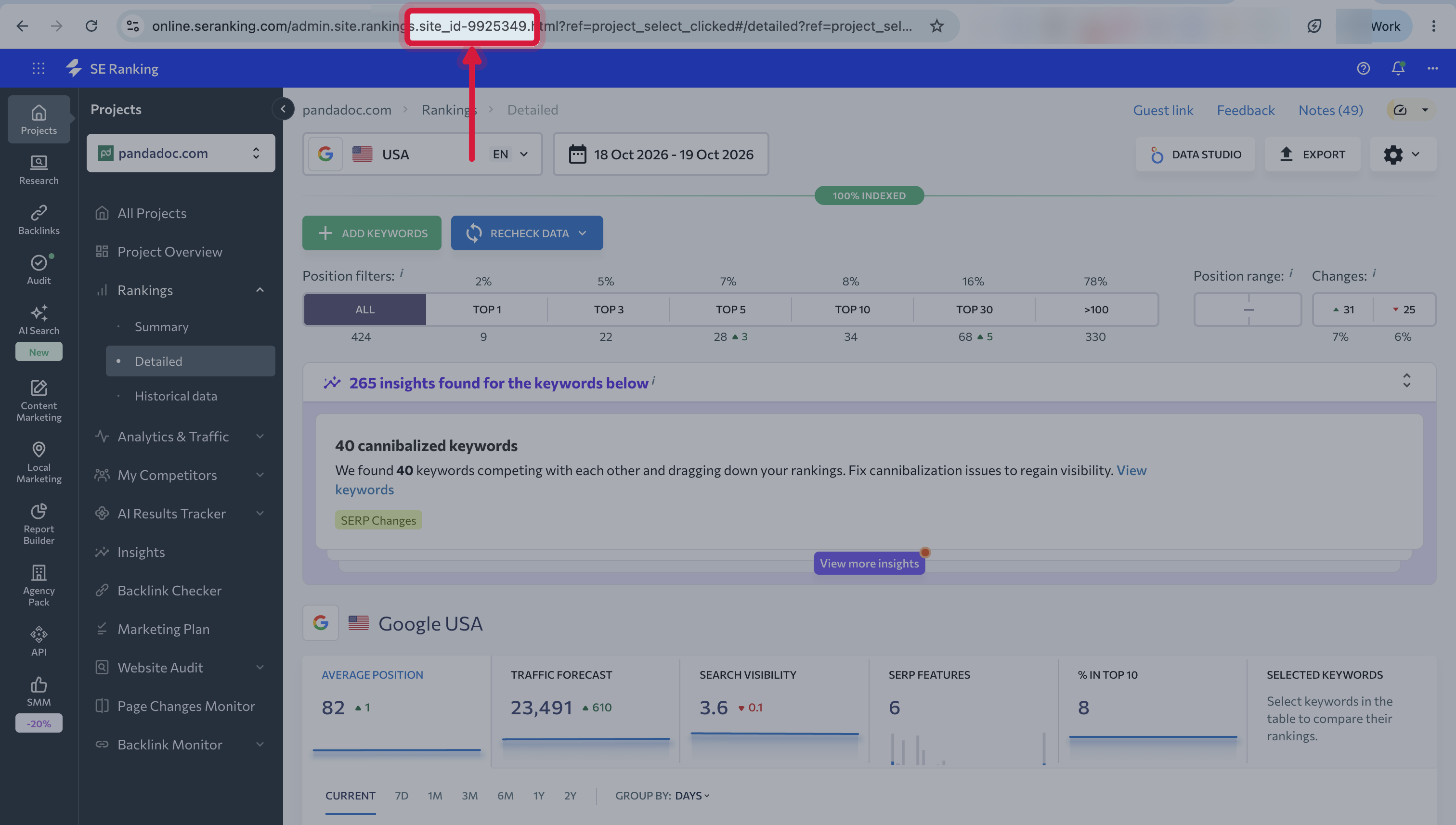The width and height of the screenshot is (1456, 825).
Task: Go back using the browser back arrow
Action: tap(22, 26)
